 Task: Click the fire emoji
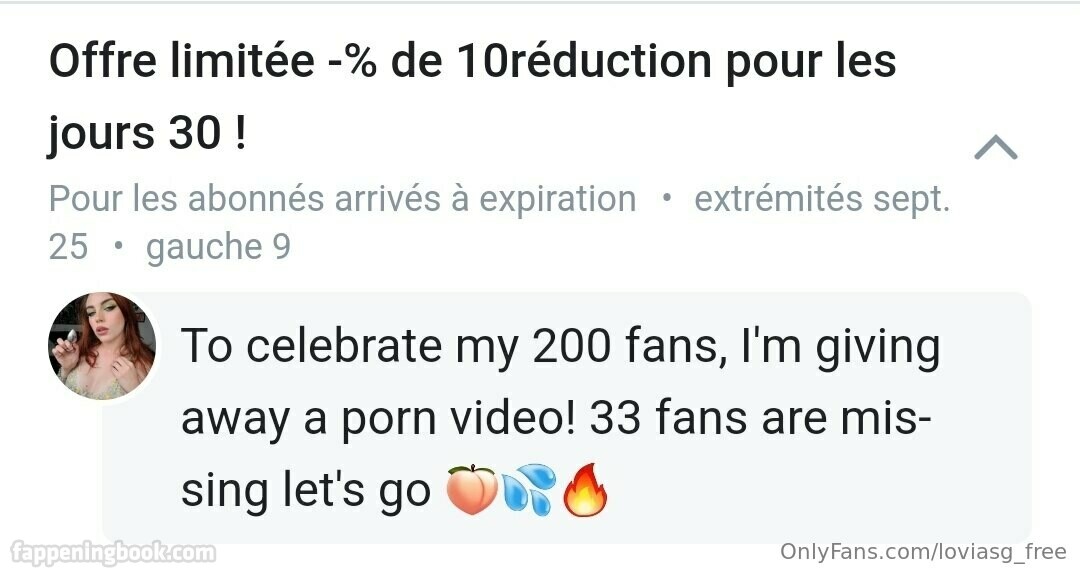[x=586, y=492]
